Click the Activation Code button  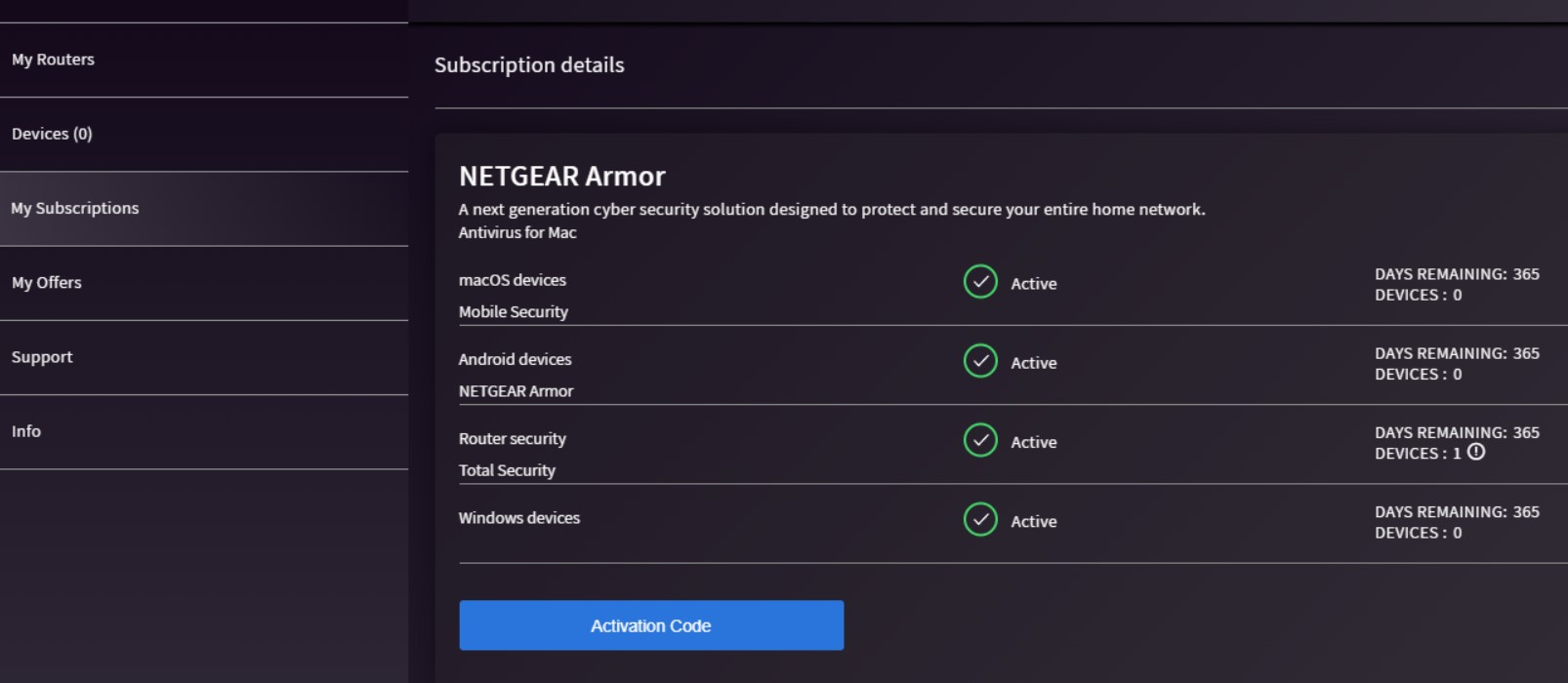click(651, 625)
